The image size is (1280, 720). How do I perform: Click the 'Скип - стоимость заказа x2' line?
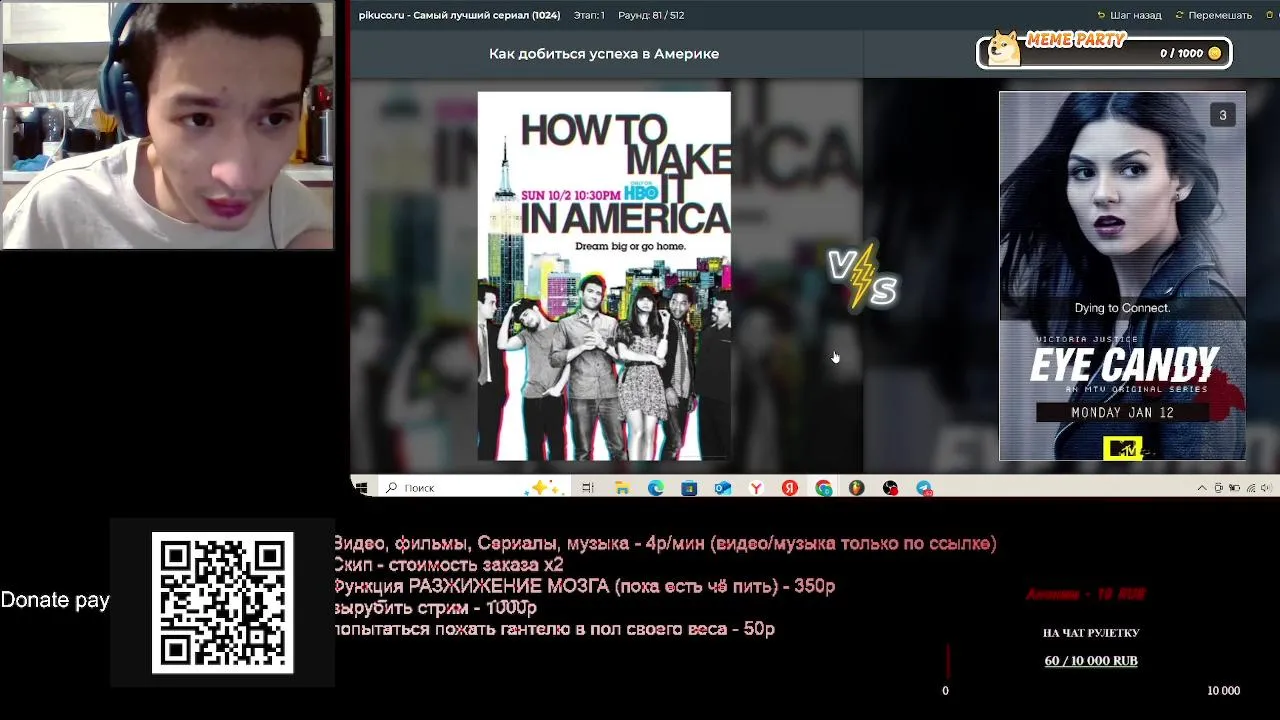click(448, 565)
